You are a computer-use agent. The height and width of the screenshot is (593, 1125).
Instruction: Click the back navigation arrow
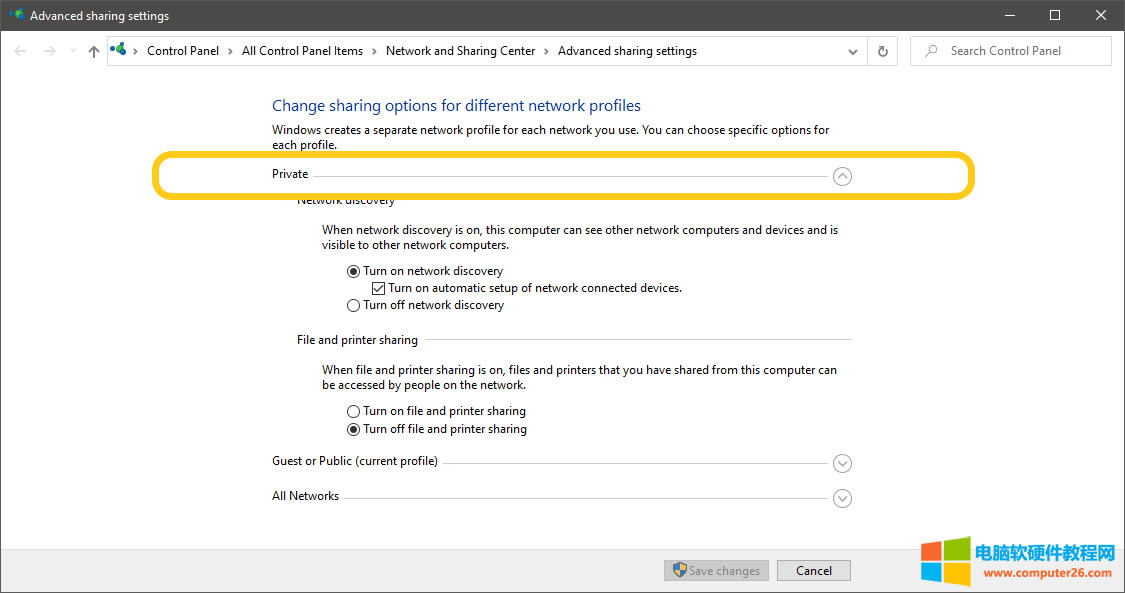tap(21, 51)
